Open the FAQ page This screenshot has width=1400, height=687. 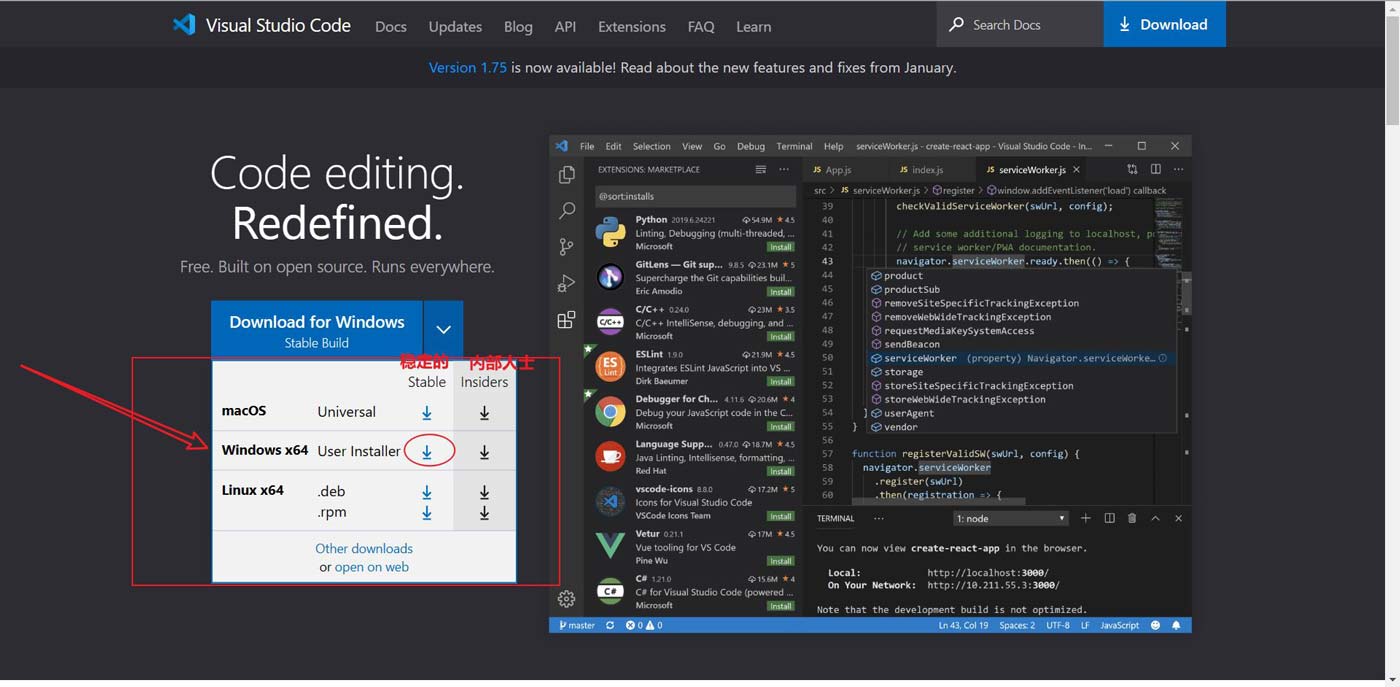coord(701,26)
